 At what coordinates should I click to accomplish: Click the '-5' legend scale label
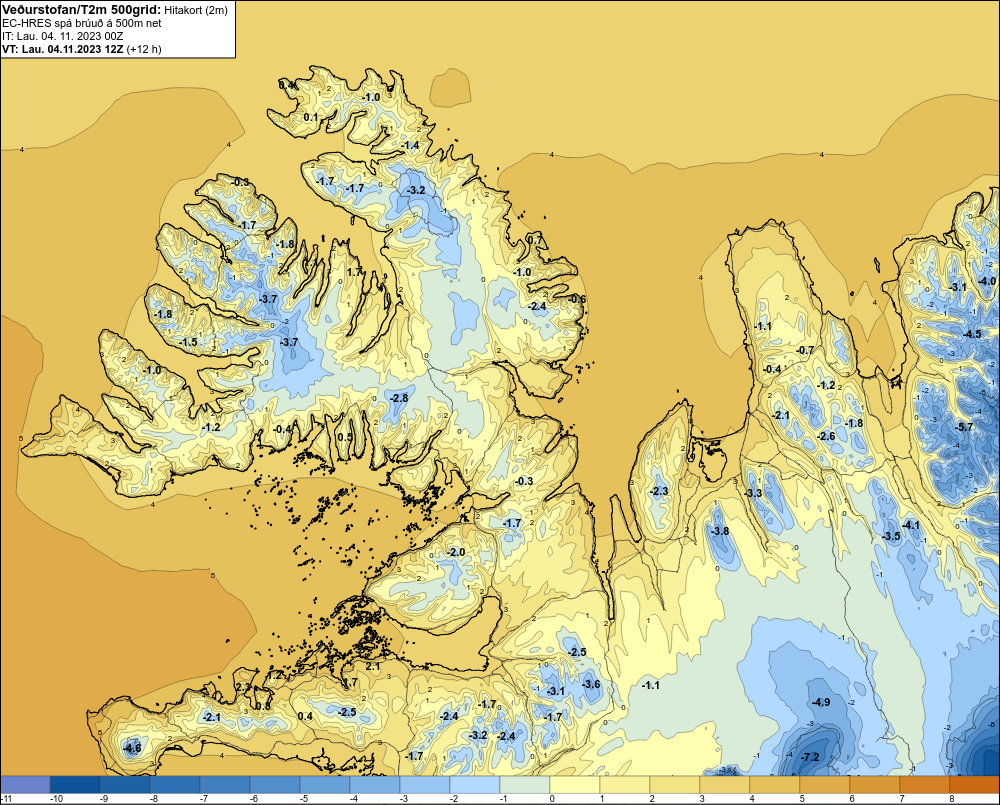click(302, 799)
